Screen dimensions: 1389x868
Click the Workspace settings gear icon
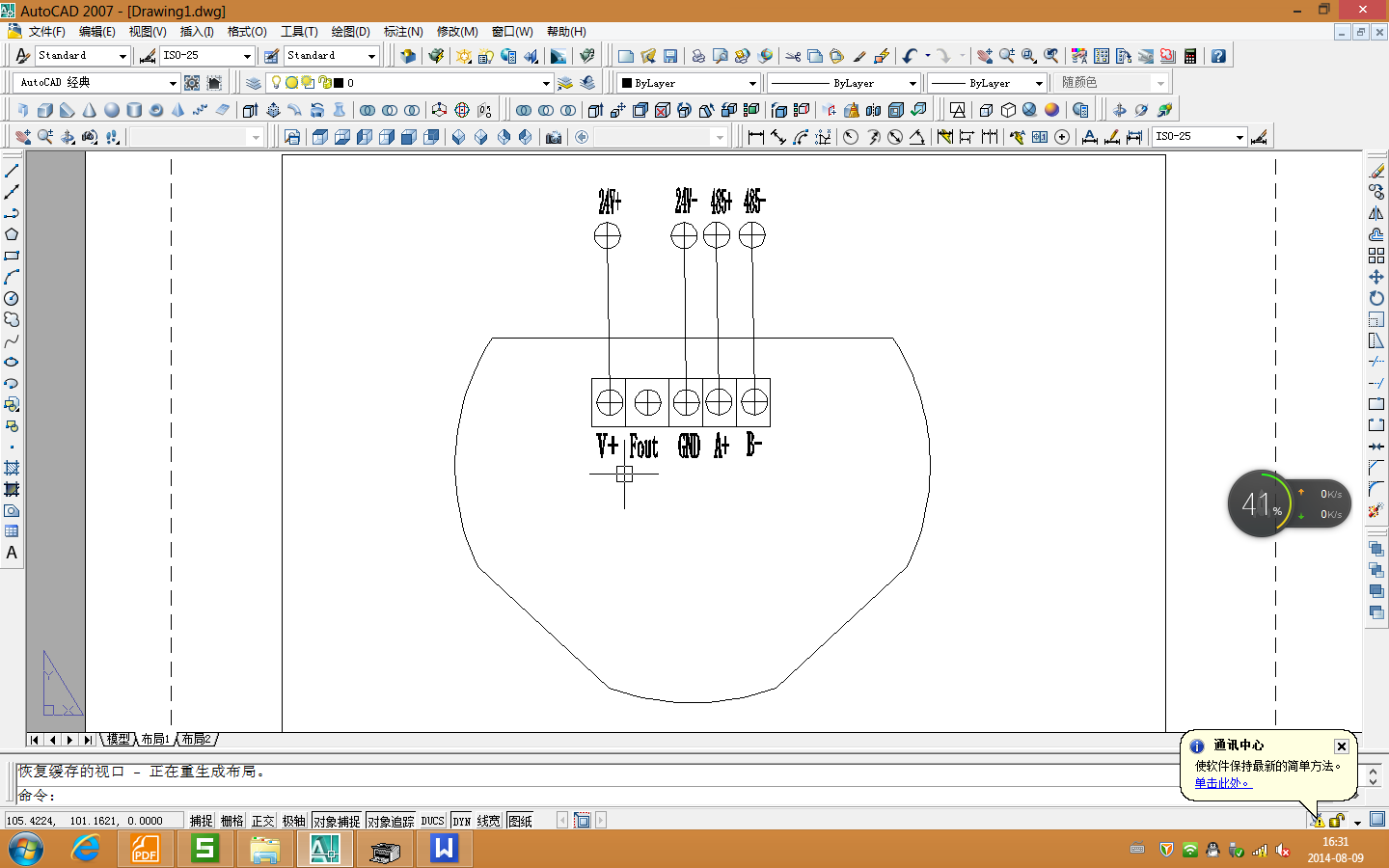(192, 83)
